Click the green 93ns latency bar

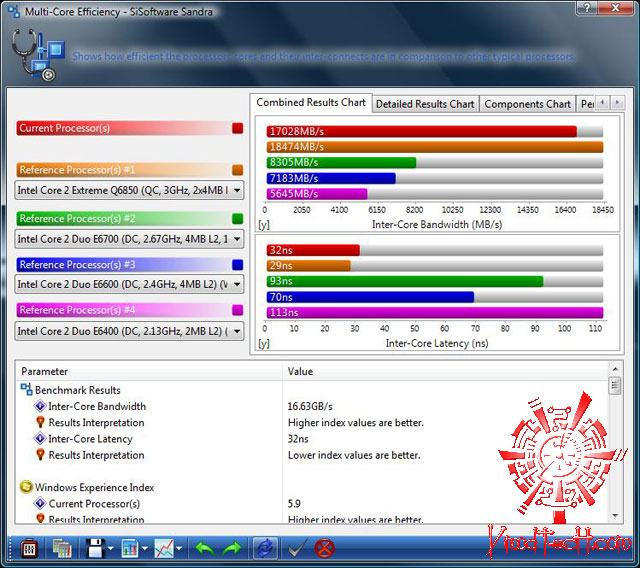coord(404,281)
